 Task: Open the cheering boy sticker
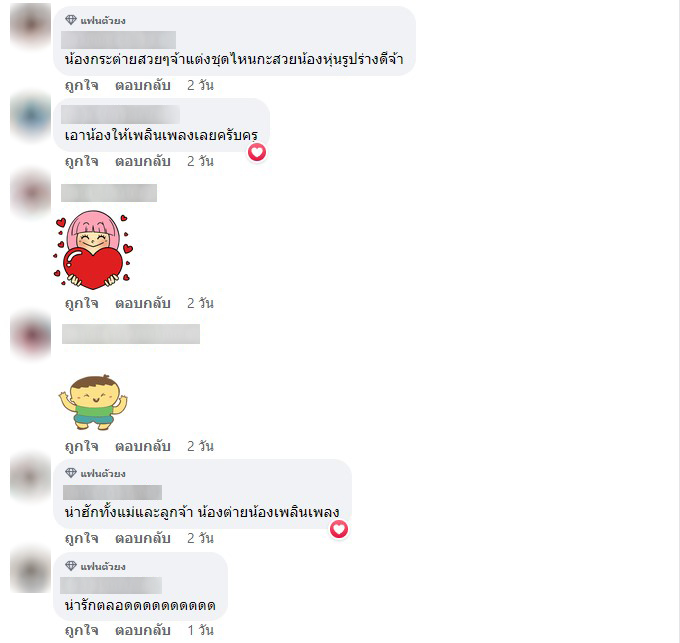pos(93,402)
